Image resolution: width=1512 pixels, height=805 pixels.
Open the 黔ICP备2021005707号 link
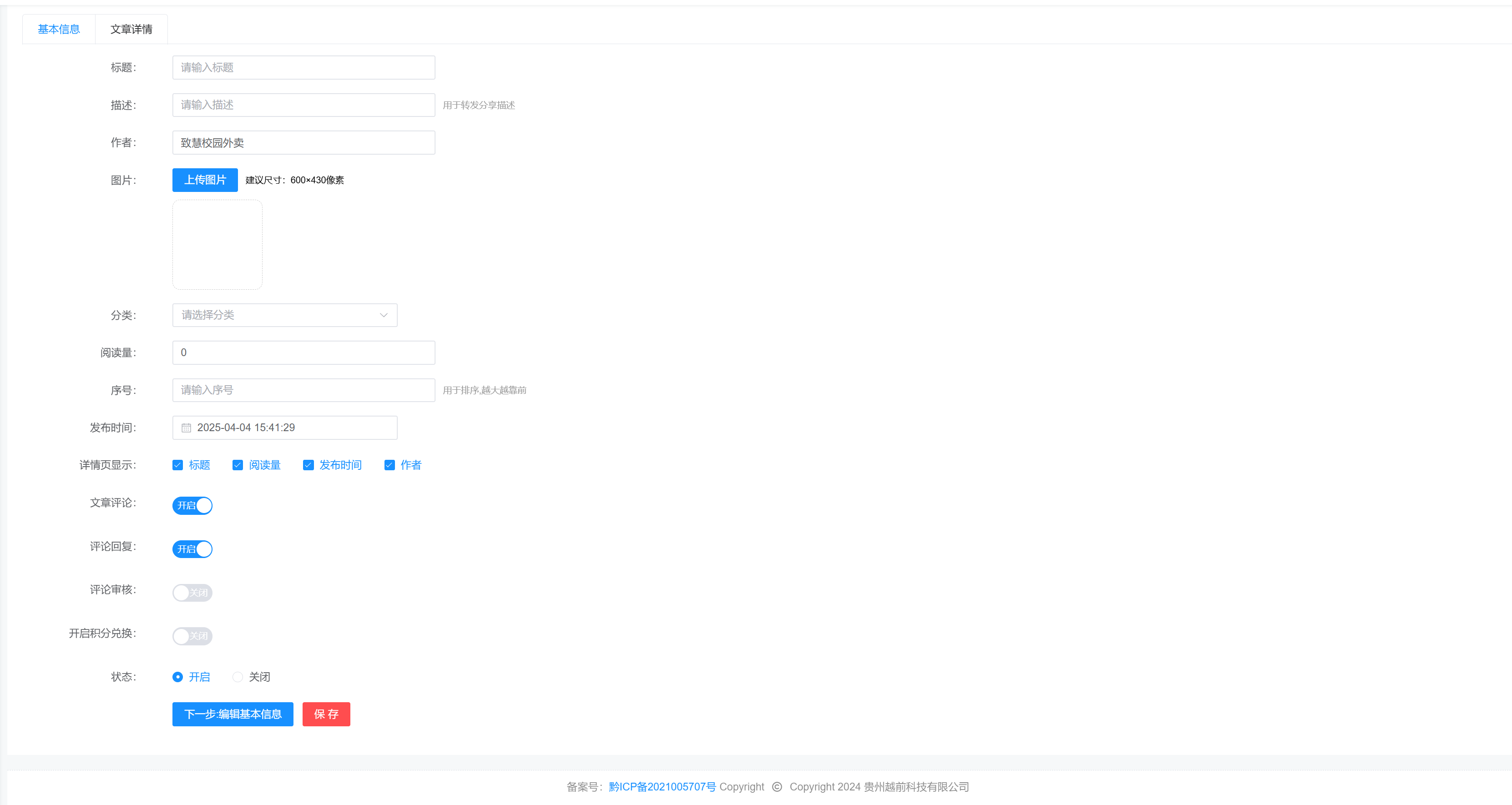click(x=662, y=787)
